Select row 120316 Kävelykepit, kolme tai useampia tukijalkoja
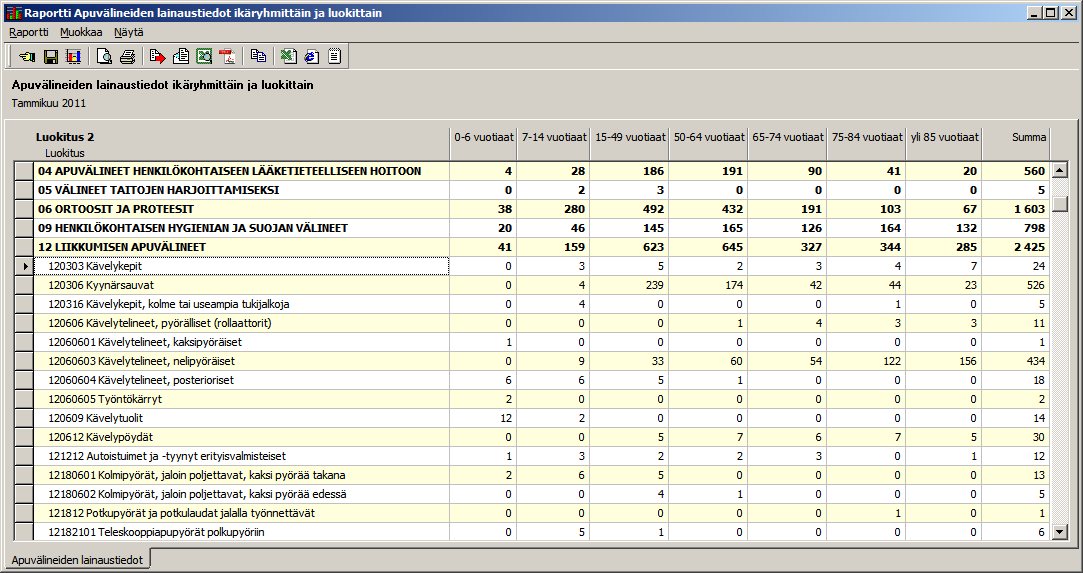Screen dimensions: 1083x573 (x=242, y=304)
